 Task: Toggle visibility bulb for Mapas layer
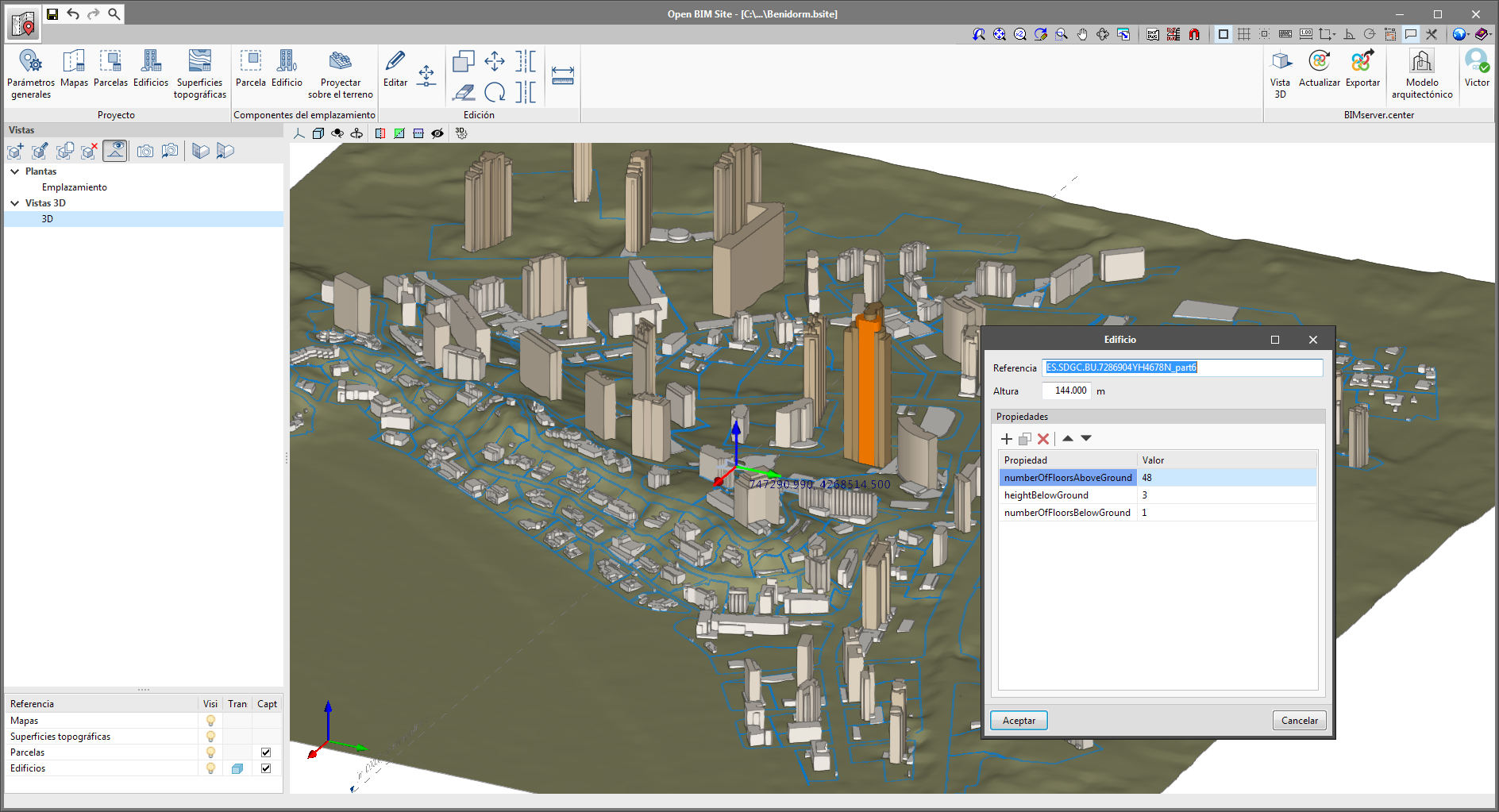210,721
